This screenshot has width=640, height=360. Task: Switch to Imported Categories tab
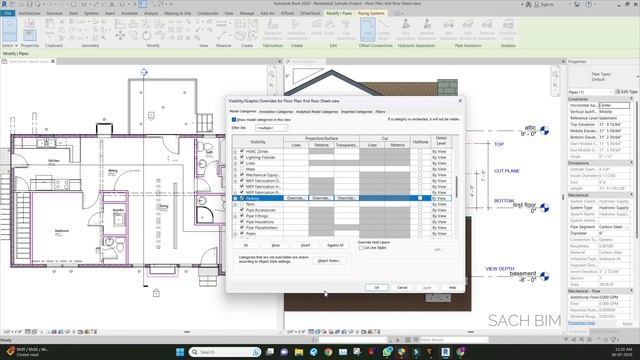pyautogui.click(x=357, y=111)
